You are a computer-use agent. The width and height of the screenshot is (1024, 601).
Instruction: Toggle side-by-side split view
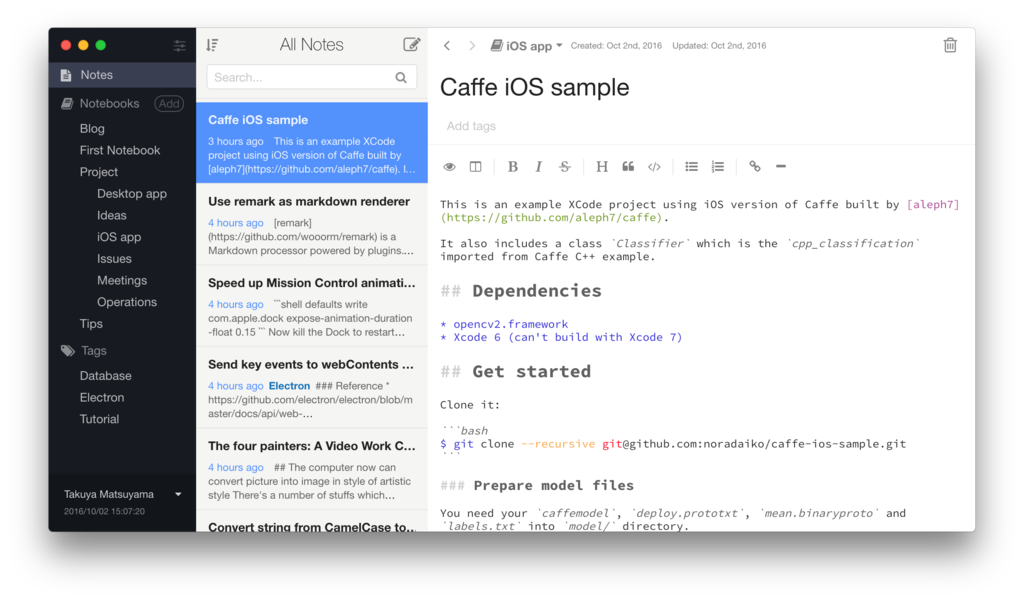point(475,167)
